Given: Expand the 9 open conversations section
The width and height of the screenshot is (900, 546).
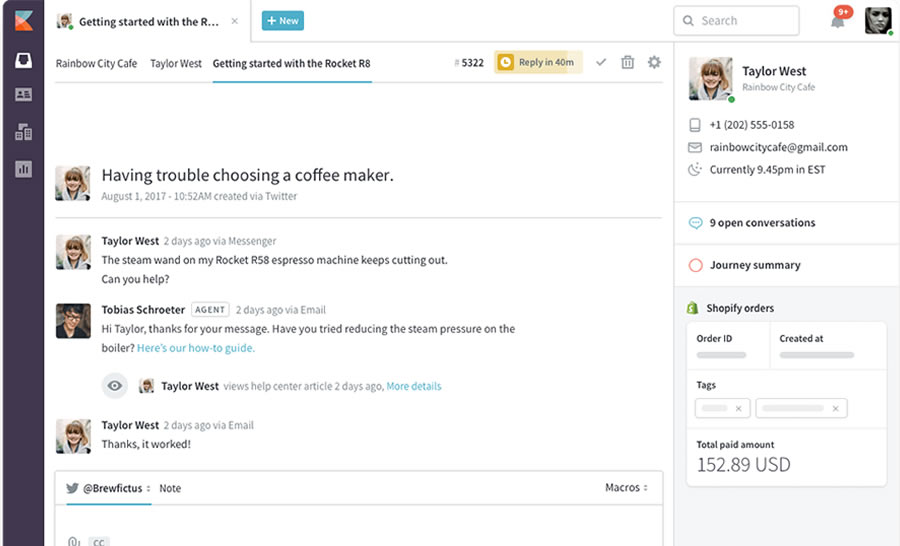Looking at the screenshot, I should click(762, 223).
